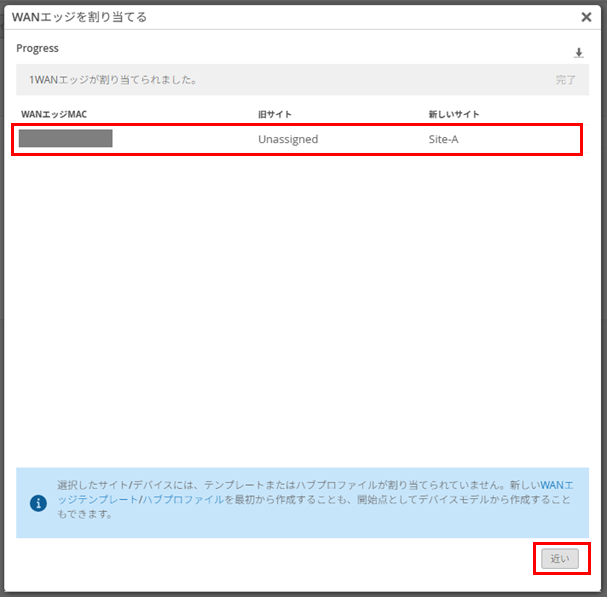Click the masked MAC address cell

[x=65, y=139]
